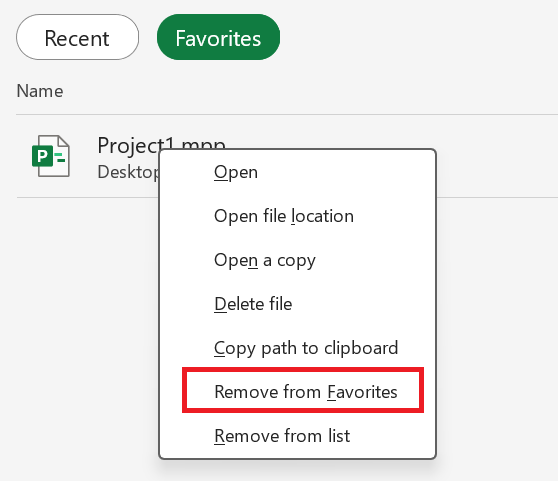Click Copy path to clipboard

306,348
